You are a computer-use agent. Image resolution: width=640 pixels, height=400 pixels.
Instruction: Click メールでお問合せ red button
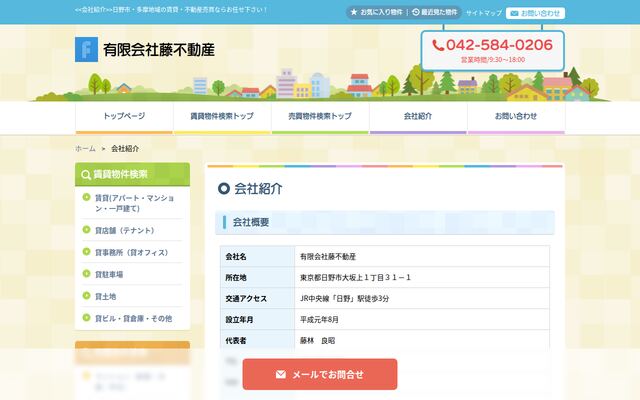320,374
